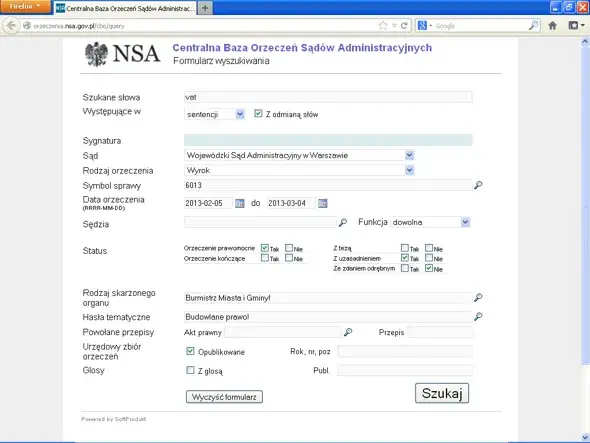The width and height of the screenshot is (590, 443).
Task: Uncheck the Opublikowane checkbox
Action: point(190,351)
